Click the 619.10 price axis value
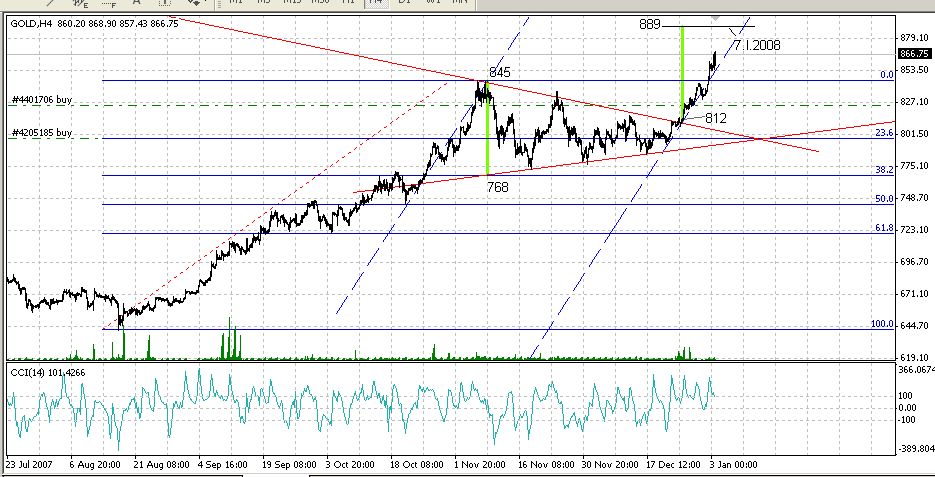Viewport: 935px width, 477px height. 915,358
